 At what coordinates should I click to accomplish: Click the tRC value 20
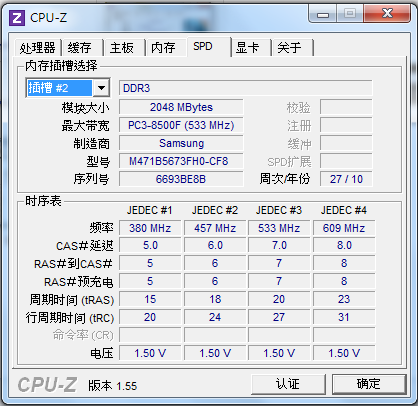150,317
